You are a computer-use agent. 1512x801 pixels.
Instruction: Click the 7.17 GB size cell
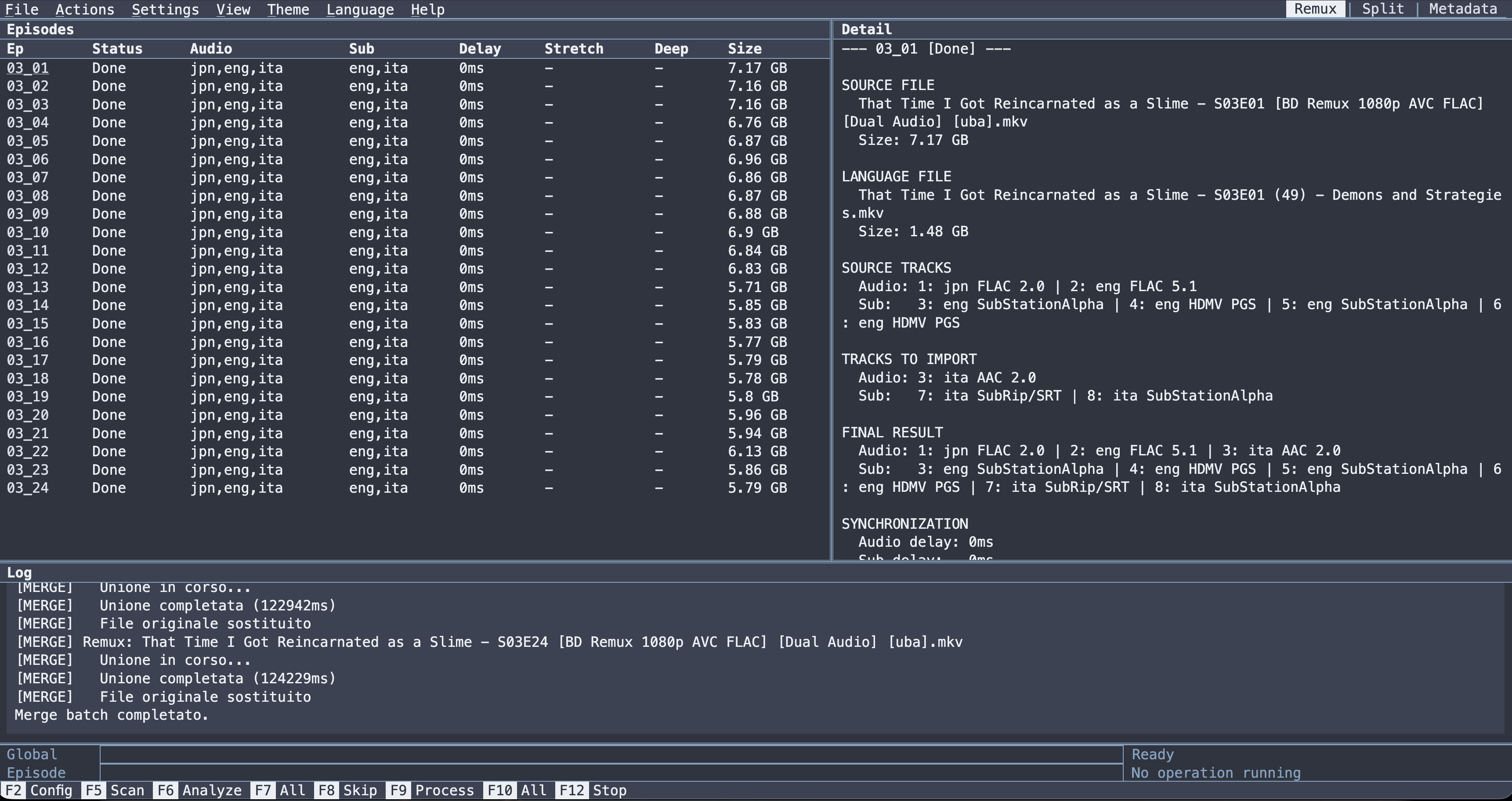758,68
